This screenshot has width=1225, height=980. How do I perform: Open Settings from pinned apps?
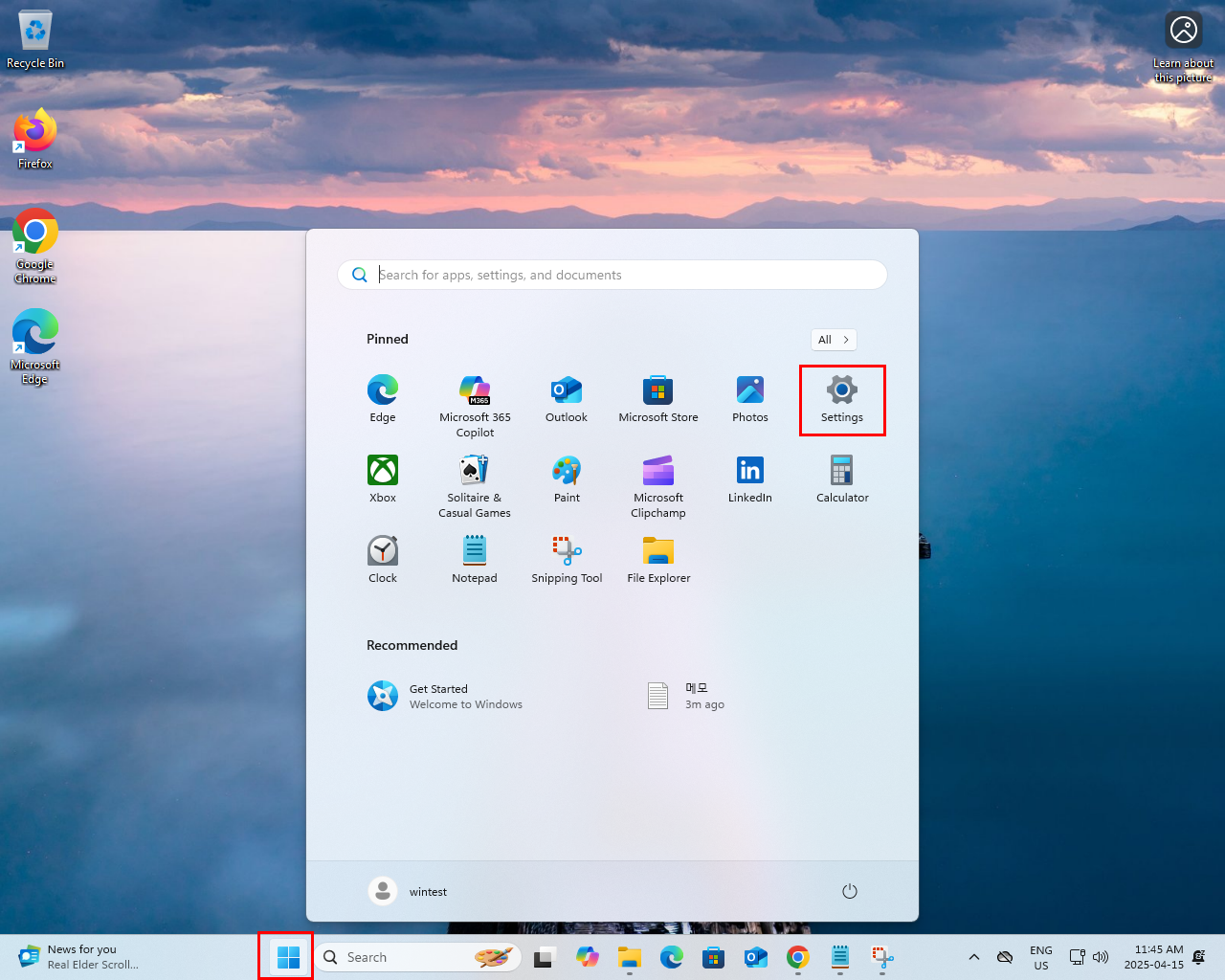tap(842, 399)
